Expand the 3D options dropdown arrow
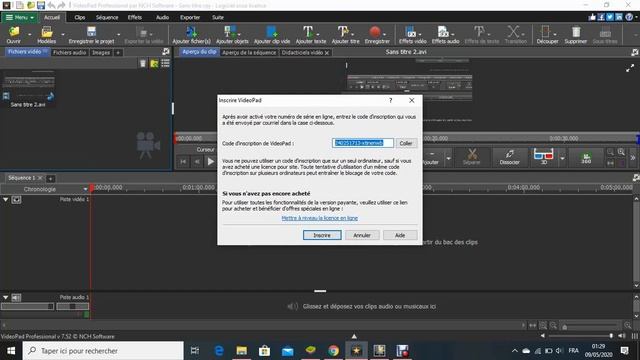The width and height of the screenshot is (640, 360). click(x=562, y=158)
